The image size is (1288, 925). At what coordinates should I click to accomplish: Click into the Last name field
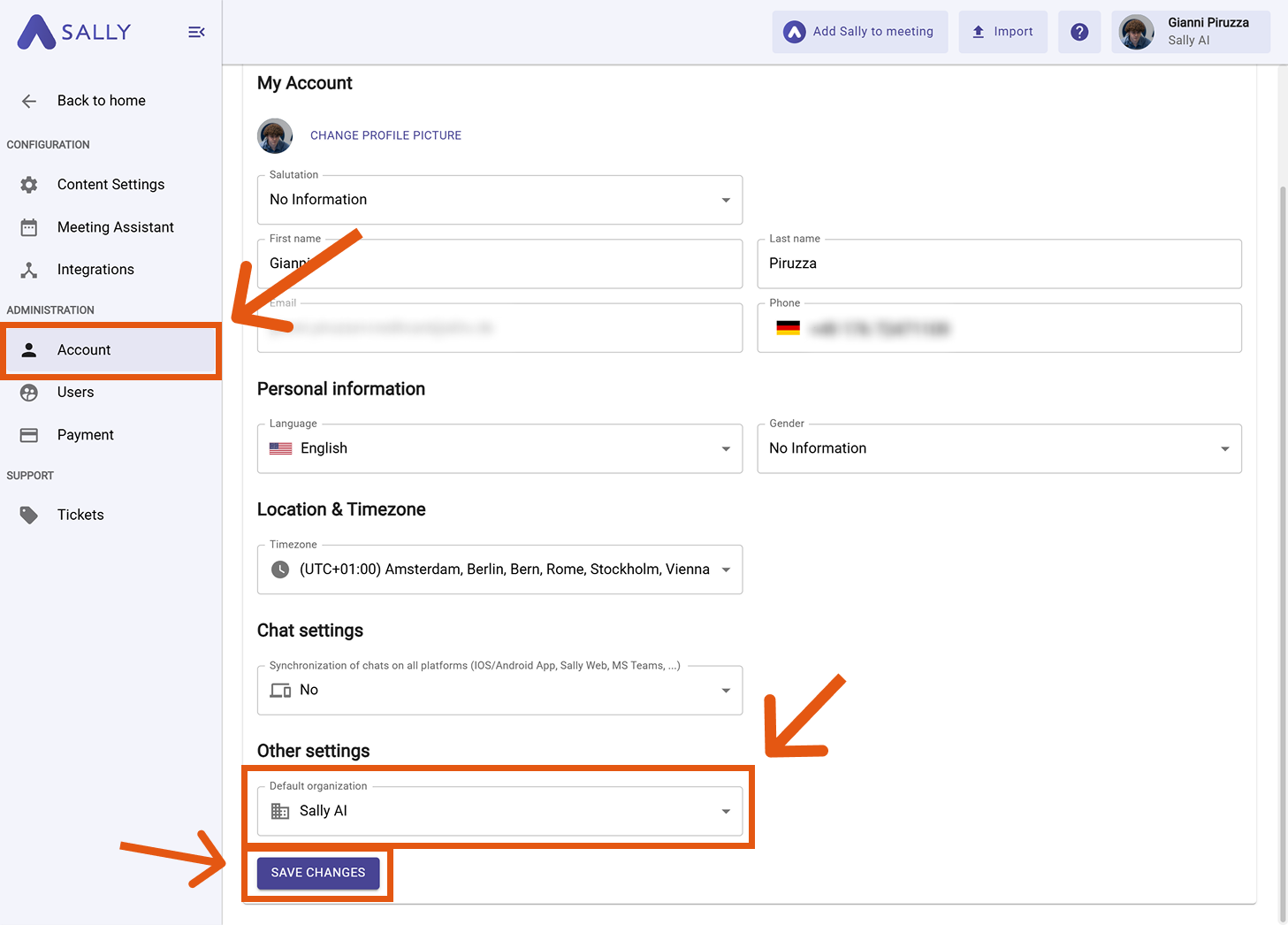[x=999, y=264]
